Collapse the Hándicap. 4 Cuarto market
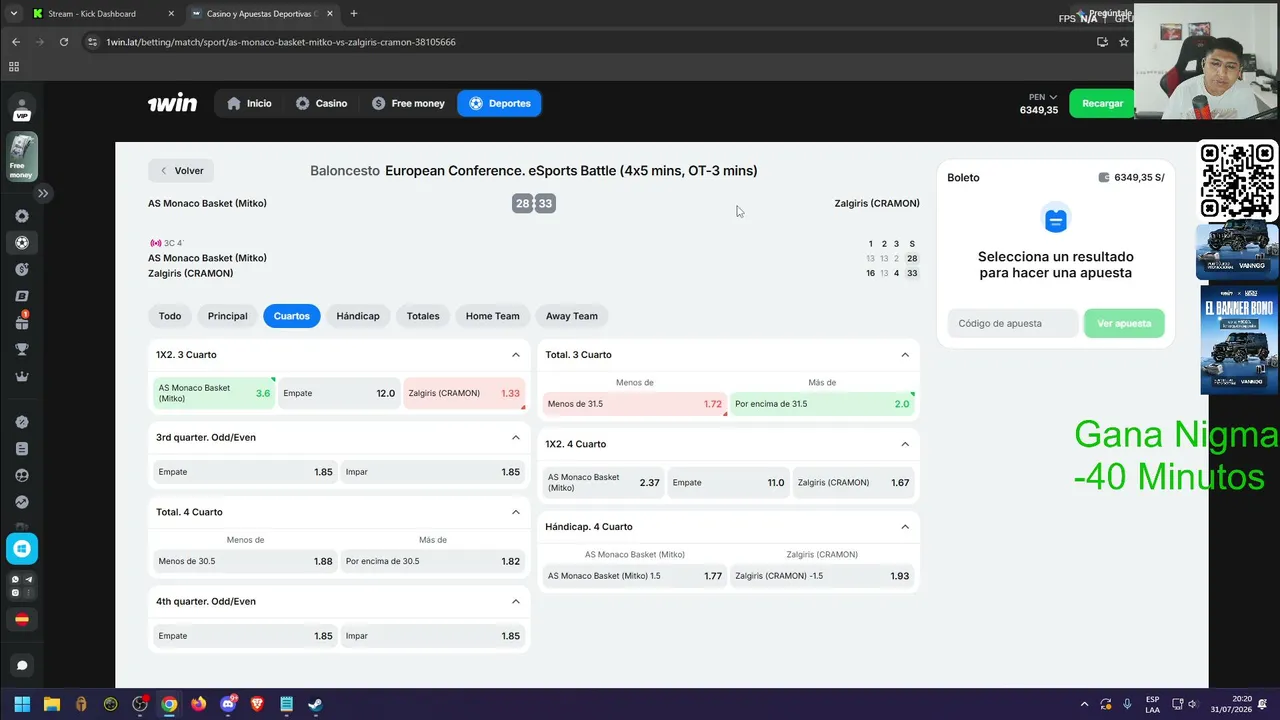Image resolution: width=1280 pixels, height=720 pixels. coord(905,527)
